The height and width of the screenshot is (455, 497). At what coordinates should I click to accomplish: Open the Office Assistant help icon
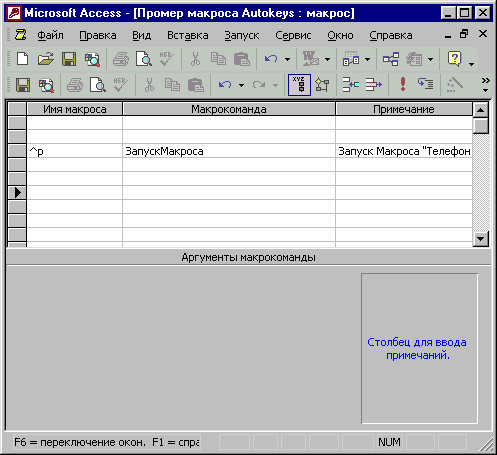[x=455, y=59]
